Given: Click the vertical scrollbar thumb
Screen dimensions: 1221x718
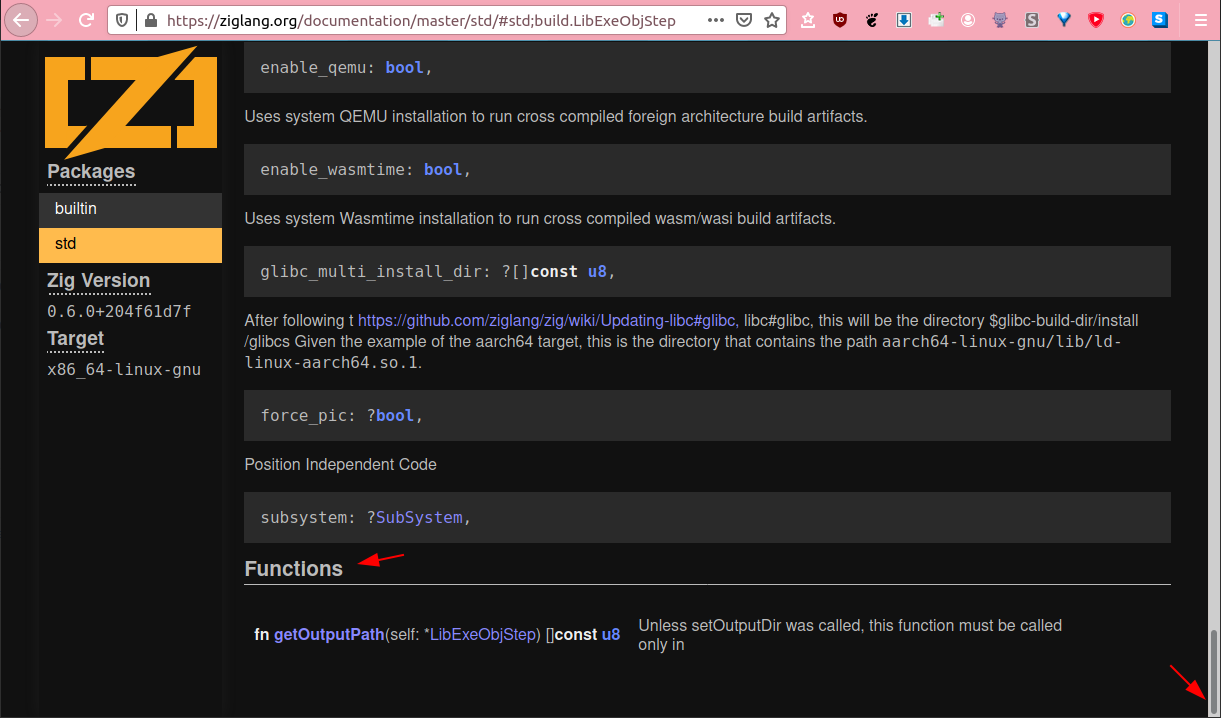Looking at the screenshot, I should tap(1214, 669).
